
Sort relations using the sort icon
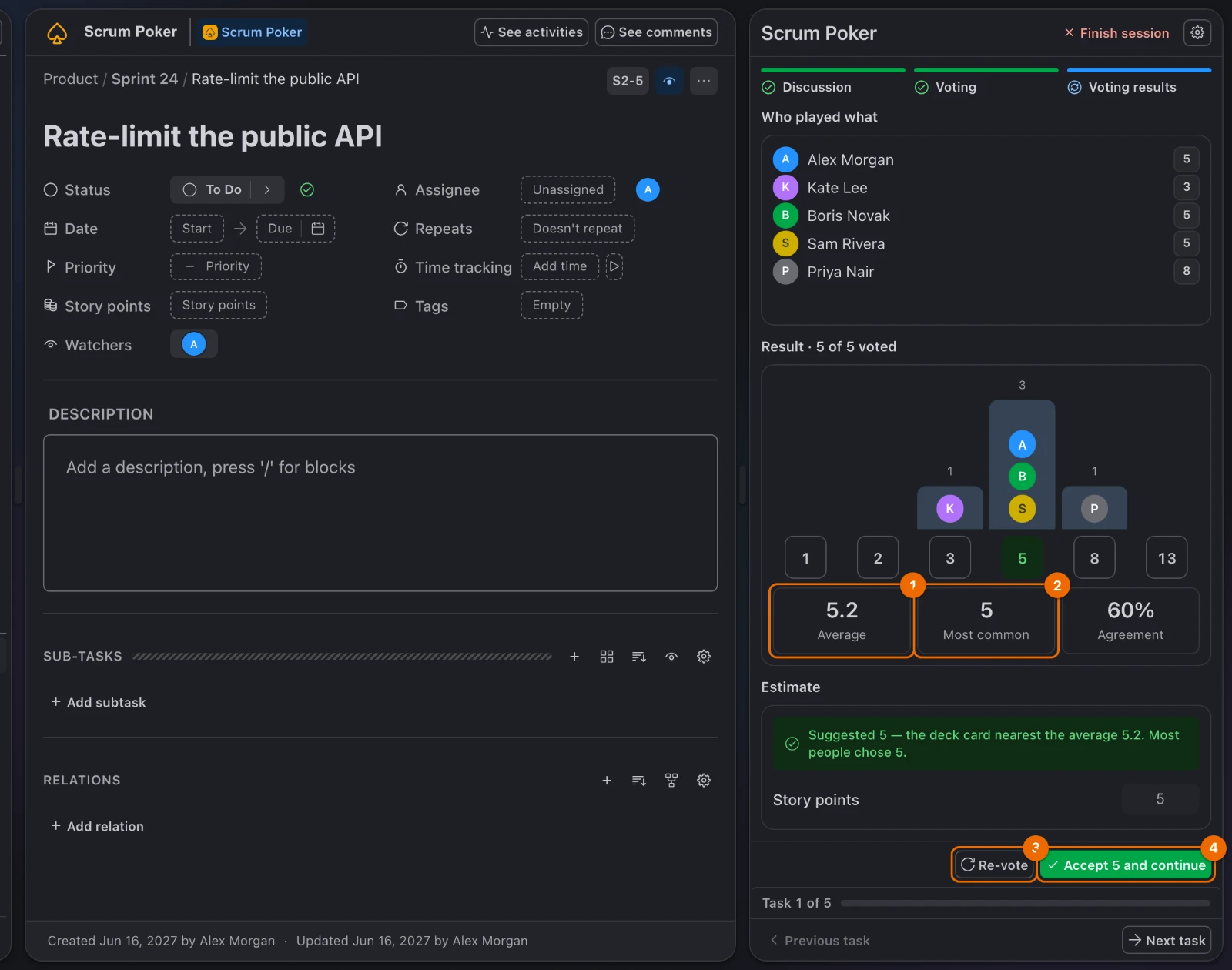(x=639, y=781)
